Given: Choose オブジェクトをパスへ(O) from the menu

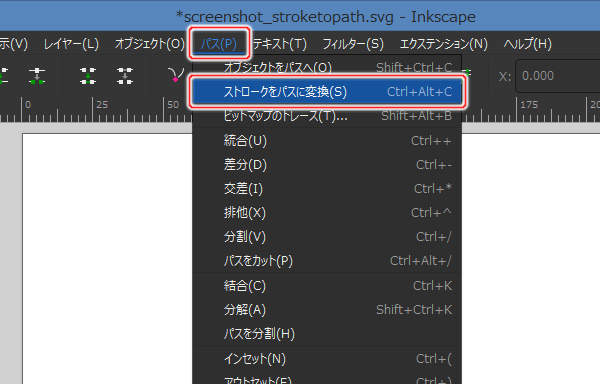Looking at the screenshot, I should (327, 67).
